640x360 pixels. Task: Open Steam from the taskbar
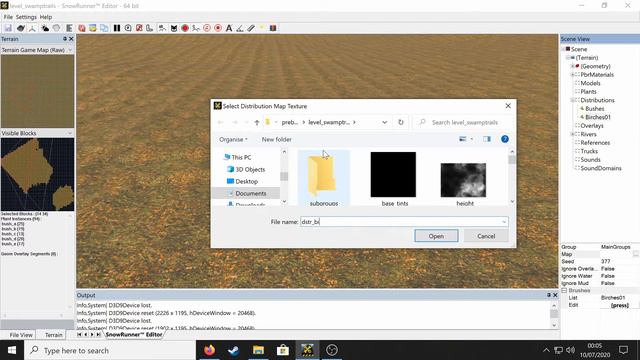click(234, 350)
